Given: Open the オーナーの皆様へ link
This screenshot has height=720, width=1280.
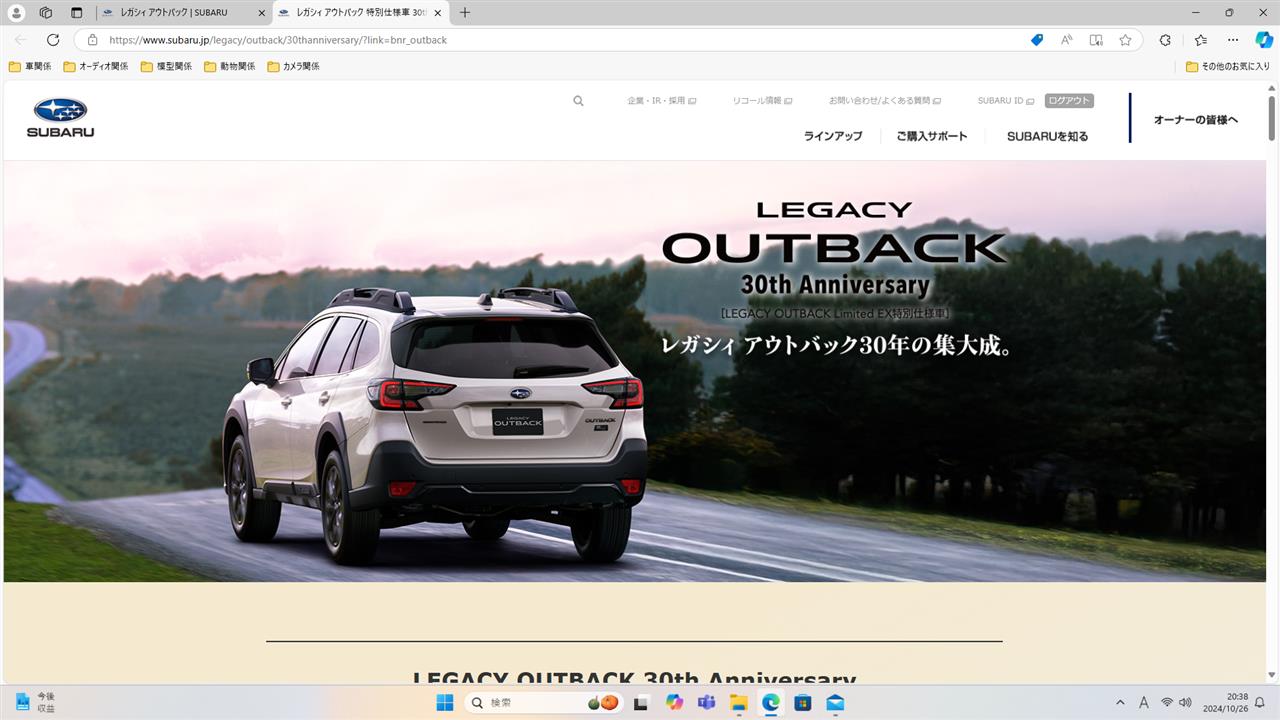Looking at the screenshot, I should pos(1196,120).
